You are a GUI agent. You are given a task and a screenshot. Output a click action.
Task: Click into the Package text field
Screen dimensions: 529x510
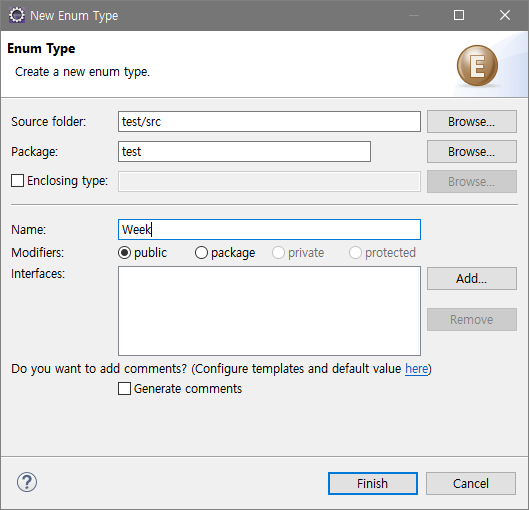click(x=244, y=151)
